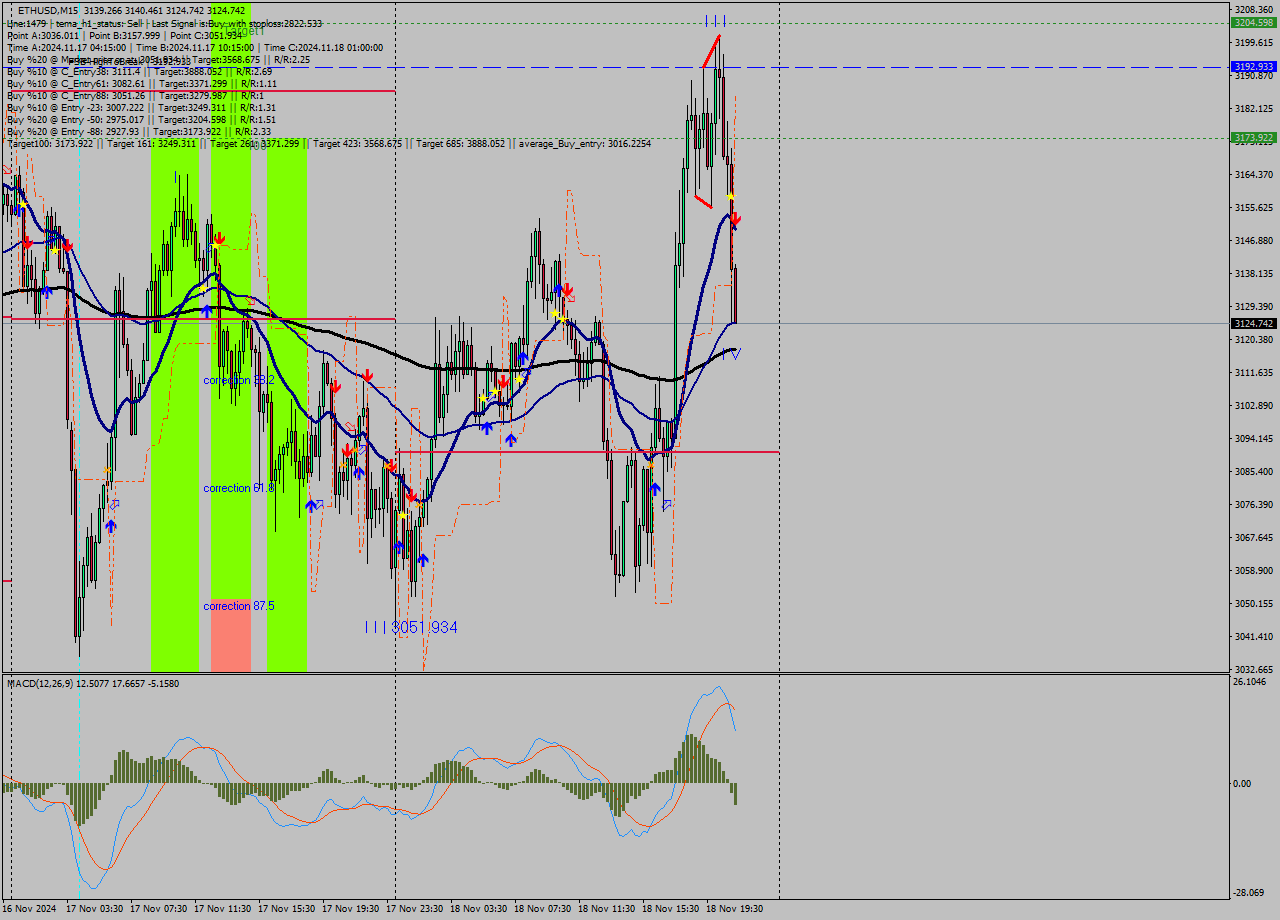Click the '17 Nov 19:30' time label
This screenshot has height=920, width=1280.
click(351, 909)
